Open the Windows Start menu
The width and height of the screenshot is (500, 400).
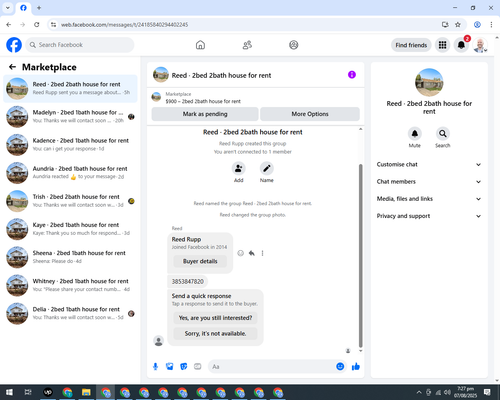point(9,392)
